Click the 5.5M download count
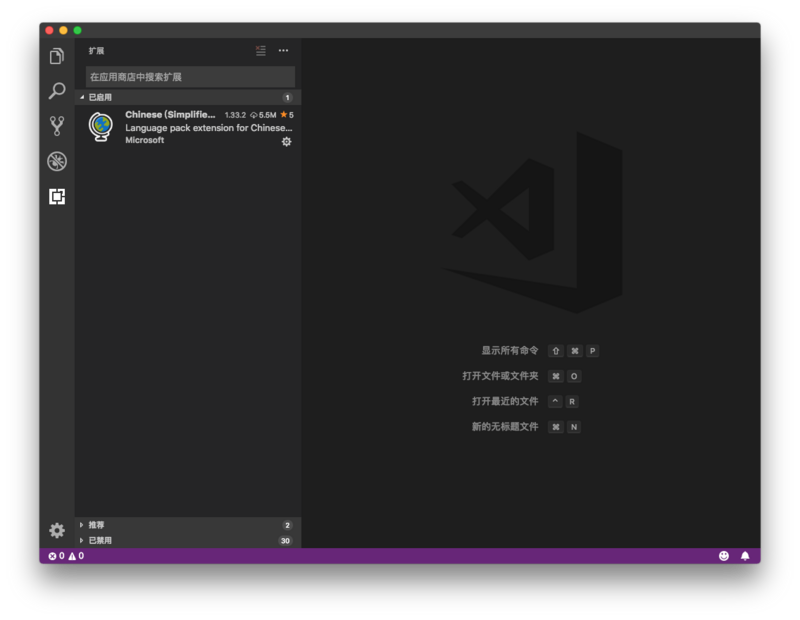This screenshot has height=620, width=800. [x=263, y=115]
